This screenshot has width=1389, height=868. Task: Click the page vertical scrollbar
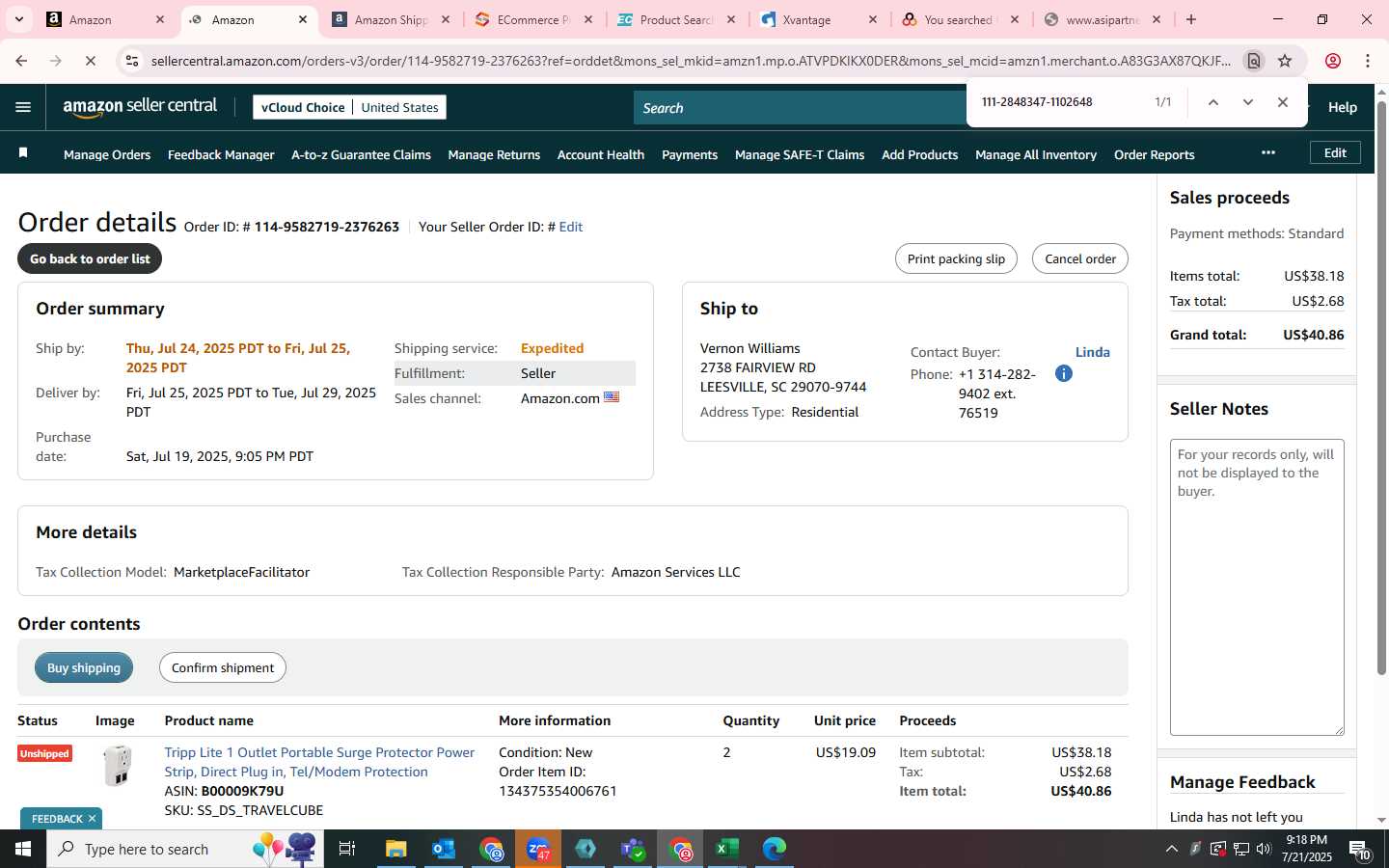pyautogui.click(x=1381, y=386)
